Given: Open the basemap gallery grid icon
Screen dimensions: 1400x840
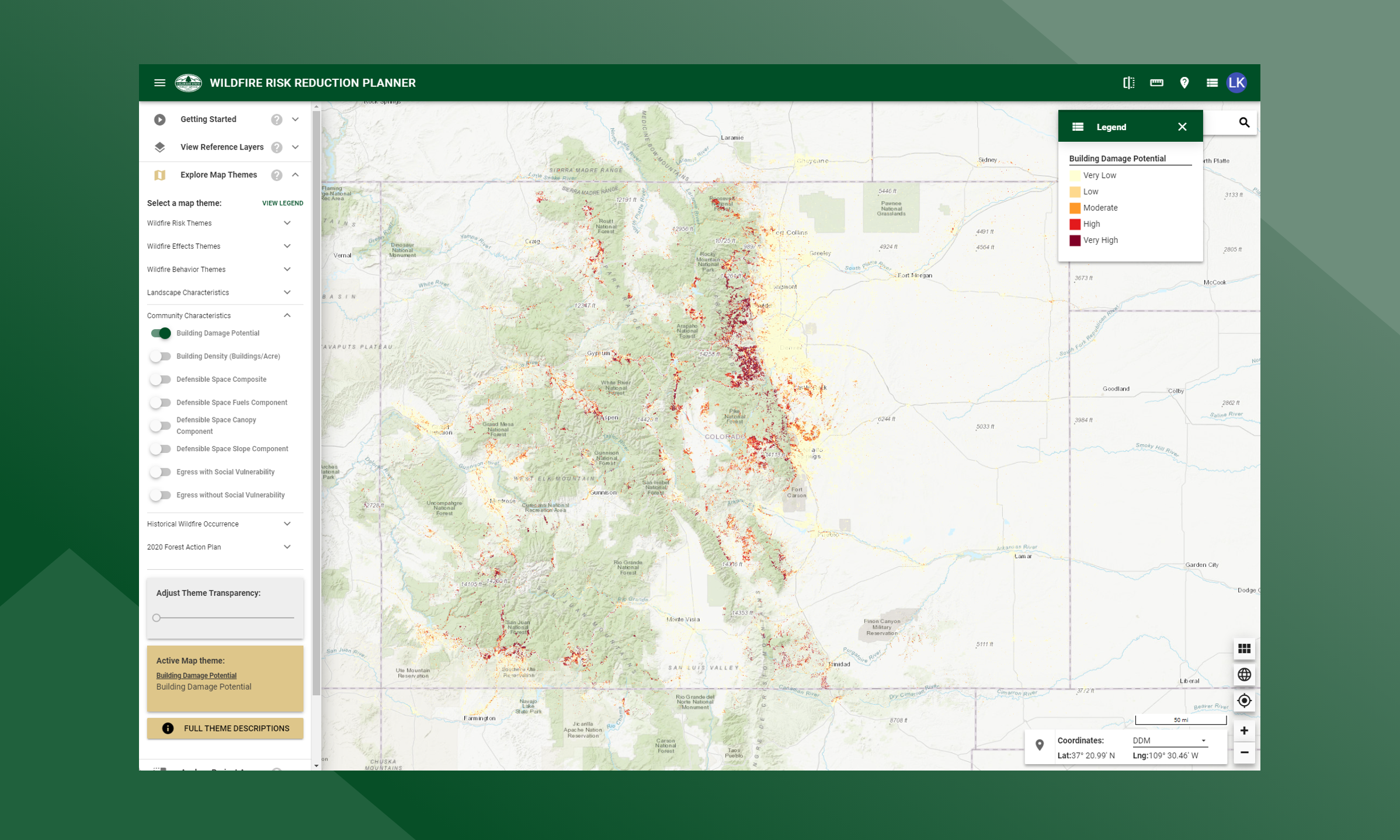Looking at the screenshot, I should click(1244, 649).
